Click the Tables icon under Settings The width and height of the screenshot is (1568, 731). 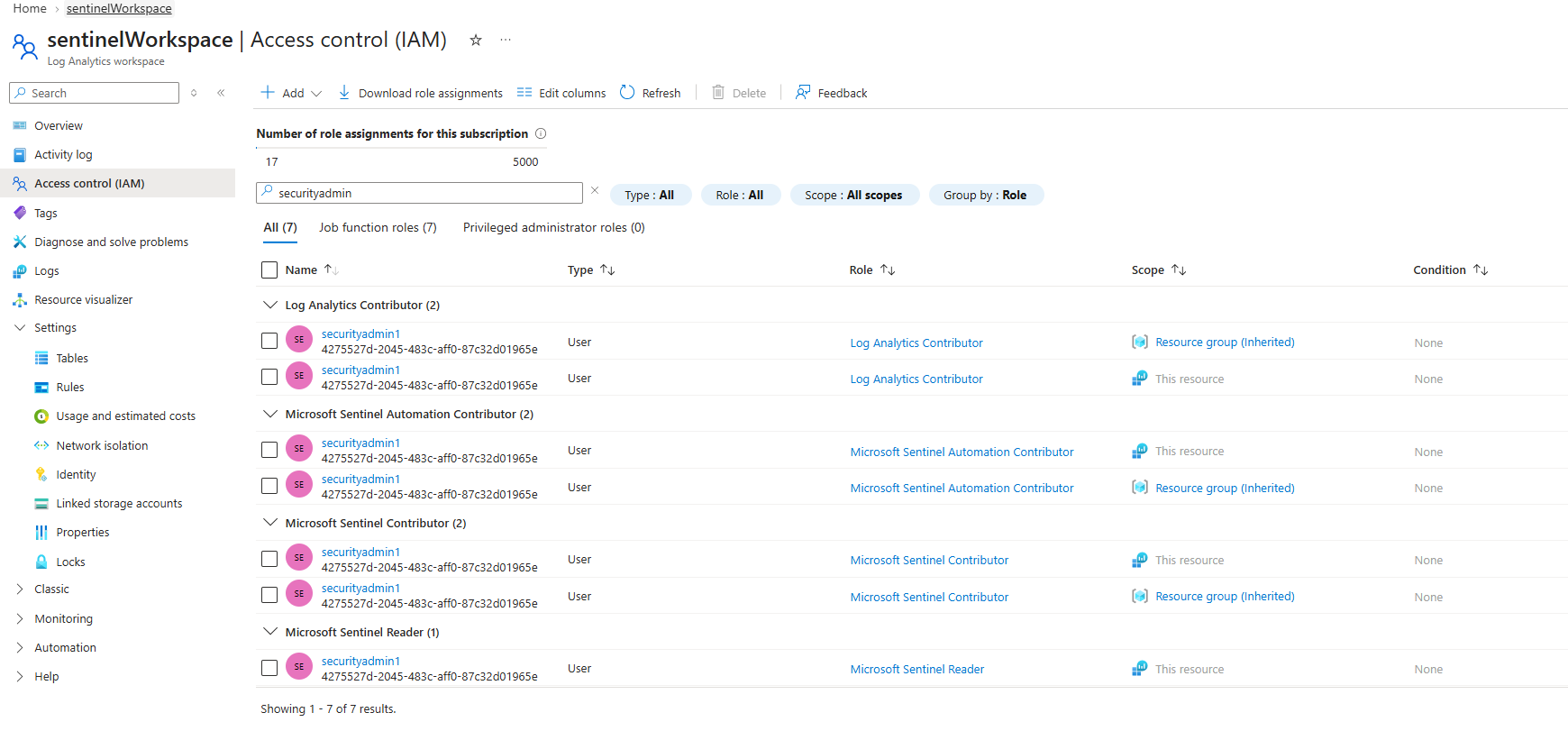(41, 359)
